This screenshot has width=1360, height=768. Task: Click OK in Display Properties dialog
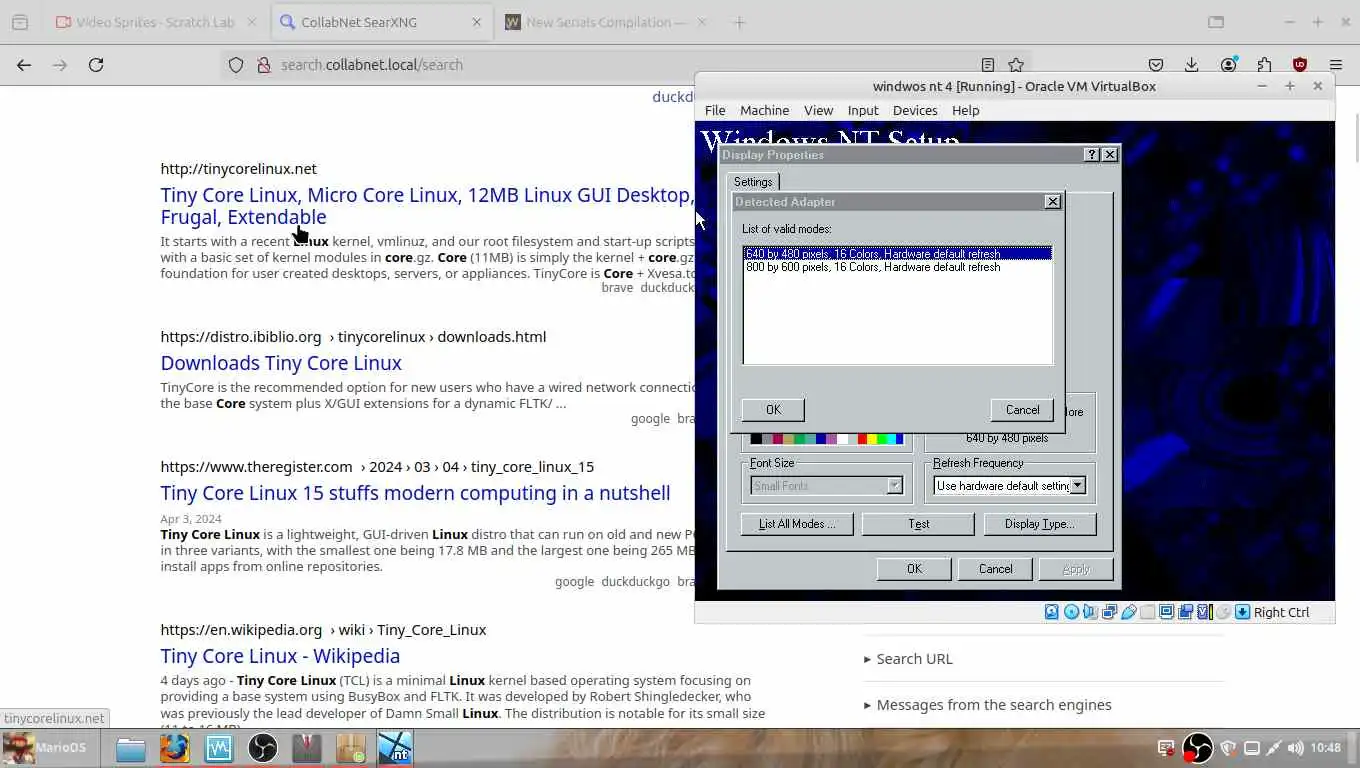coord(914,569)
